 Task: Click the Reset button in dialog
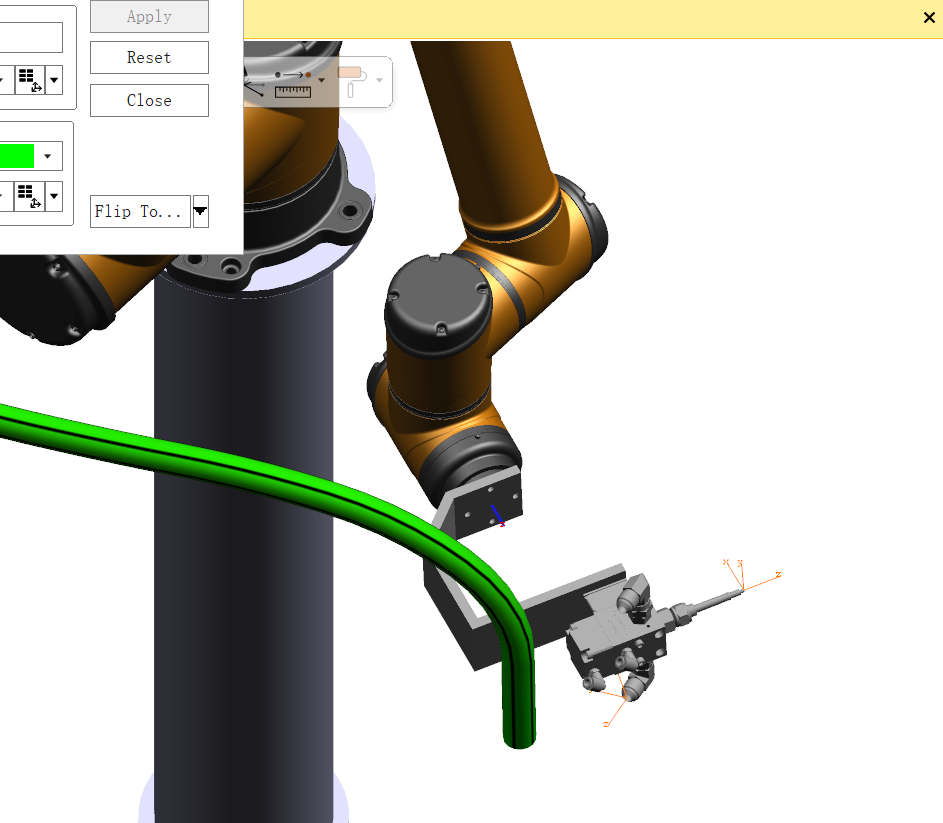(x=149, y=58)
